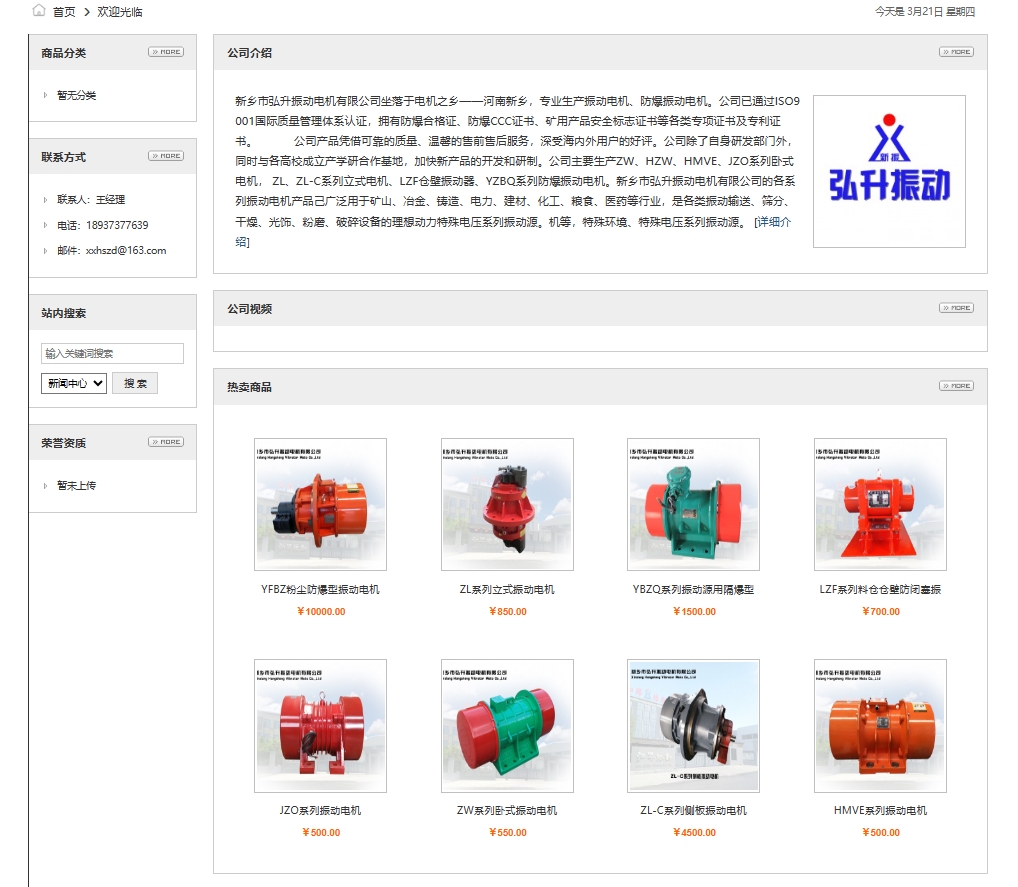Click MORE icon in 联系方式 panel
Image resolution: width=1018 pixels, height=887 pixels.
coord(165,156)
